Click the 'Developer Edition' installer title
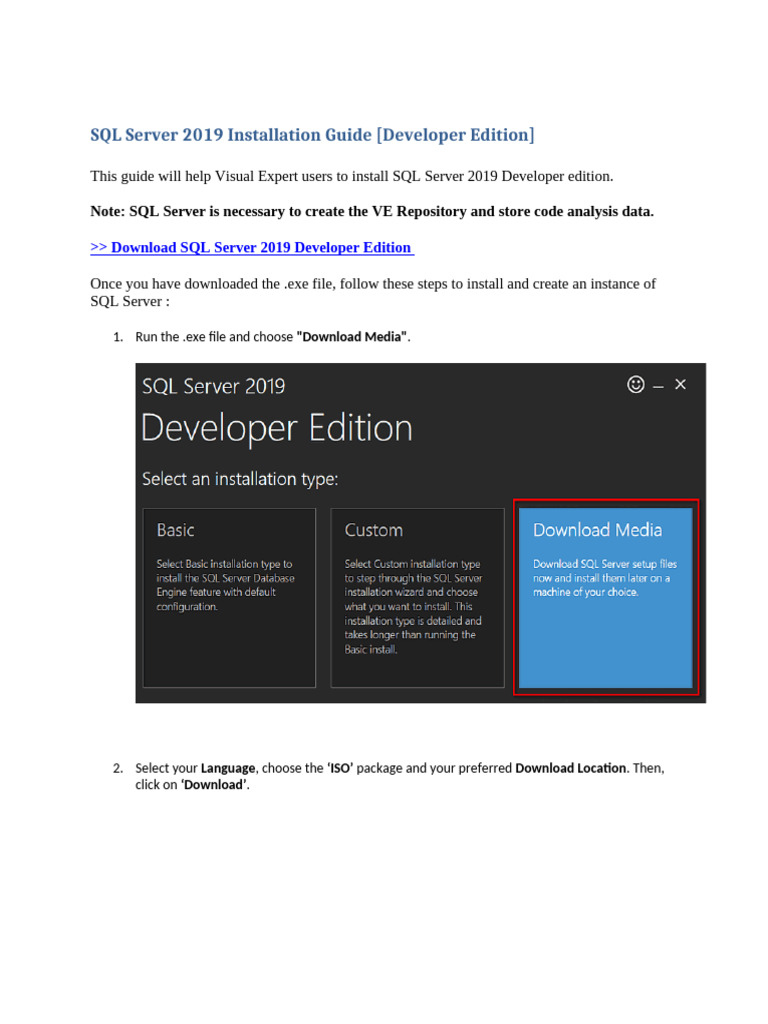 point(277,428)
